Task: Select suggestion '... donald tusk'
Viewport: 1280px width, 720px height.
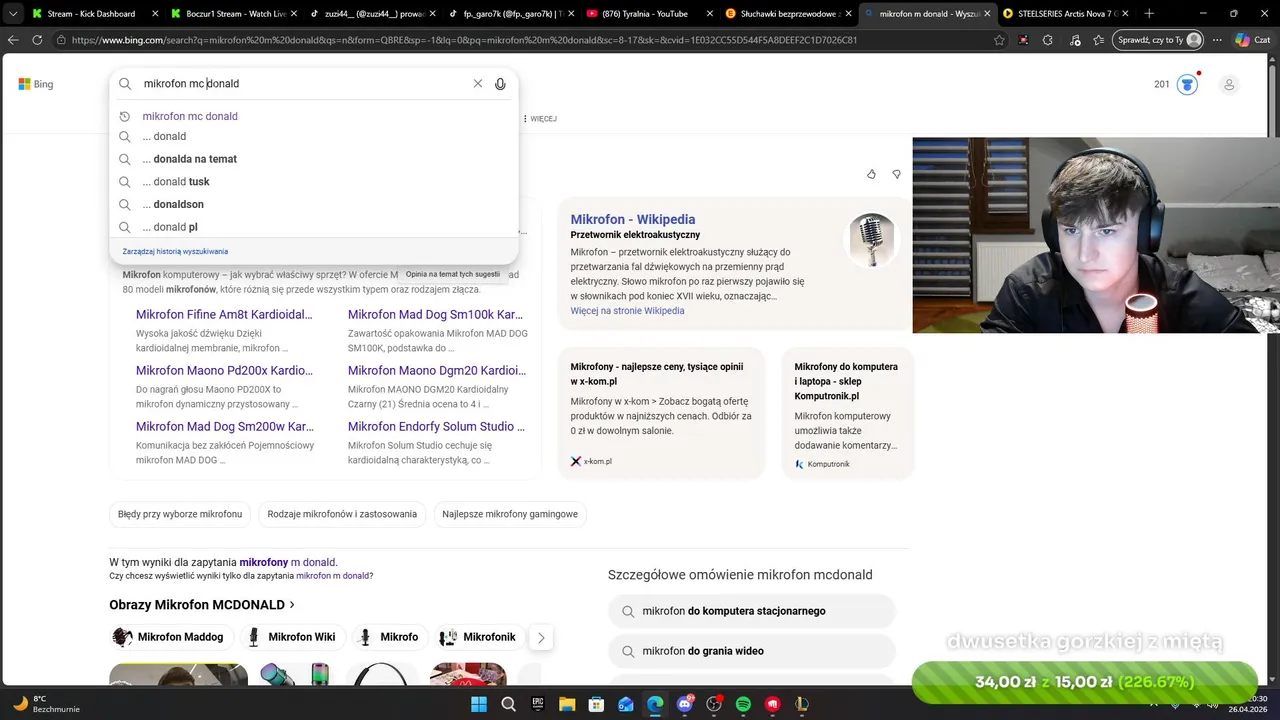Action: click(x=314, y=182)
